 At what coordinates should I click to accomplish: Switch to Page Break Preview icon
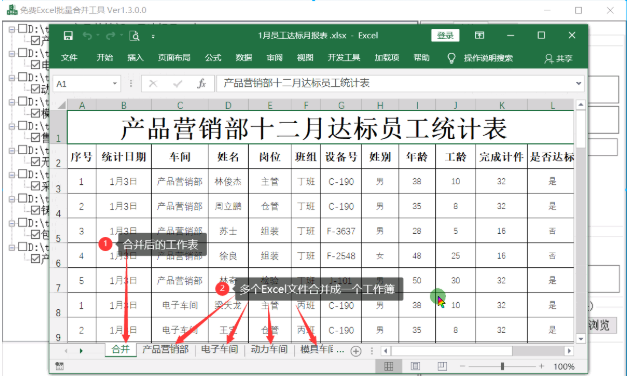click(442, 366)
